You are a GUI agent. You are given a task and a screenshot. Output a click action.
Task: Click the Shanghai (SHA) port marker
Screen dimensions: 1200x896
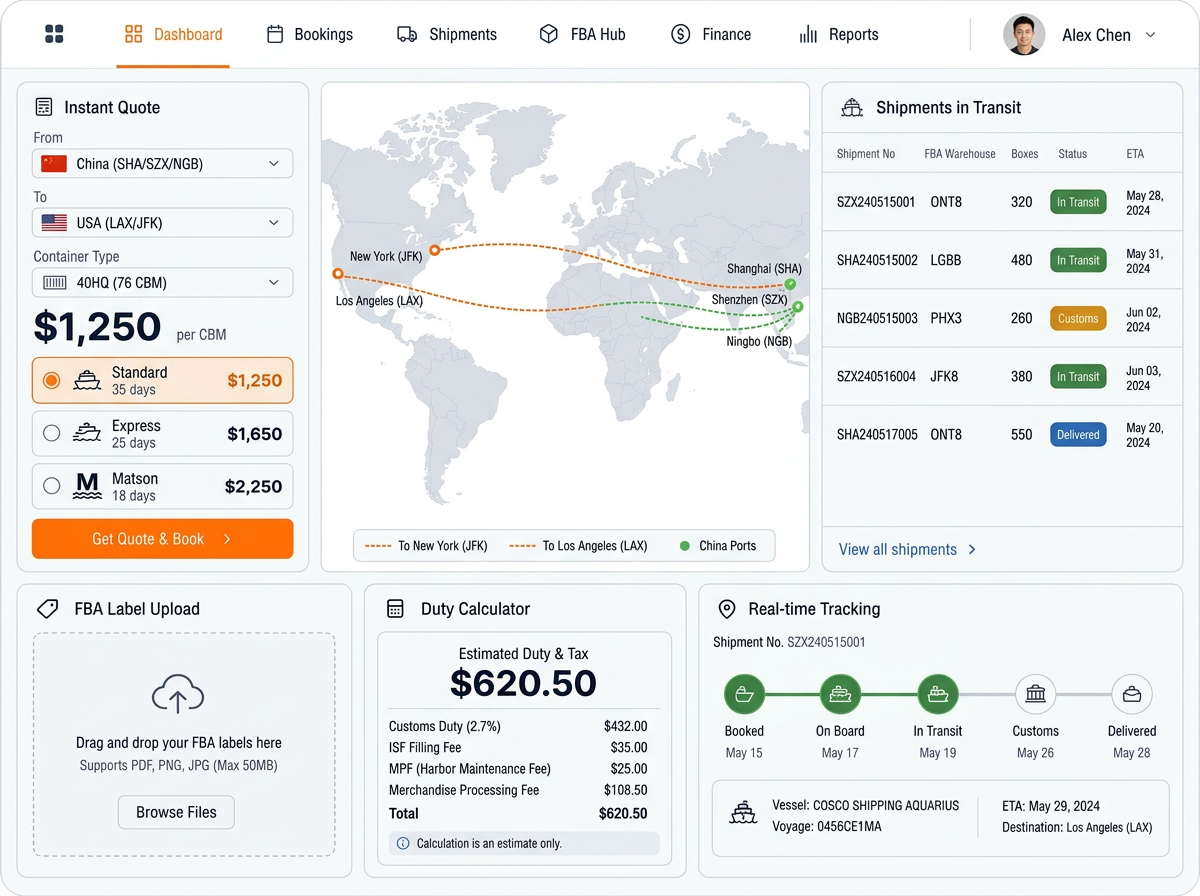(790, 285)
